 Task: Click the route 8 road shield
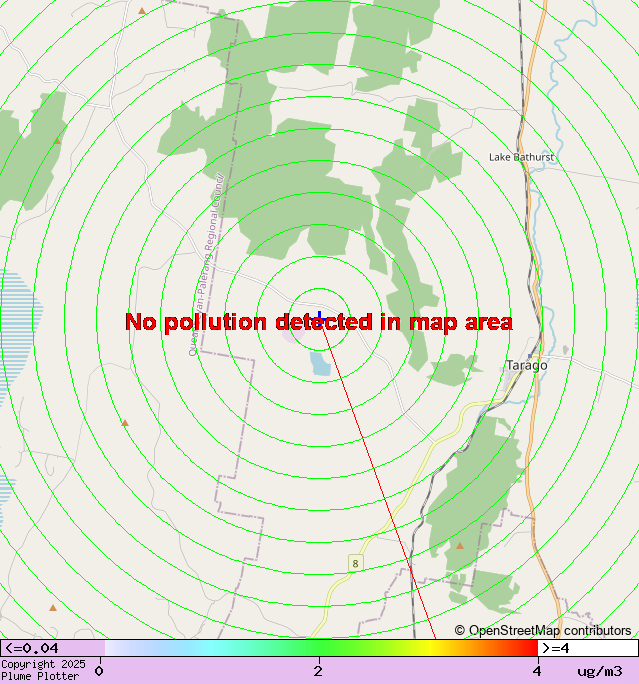[x=355, y=563]
